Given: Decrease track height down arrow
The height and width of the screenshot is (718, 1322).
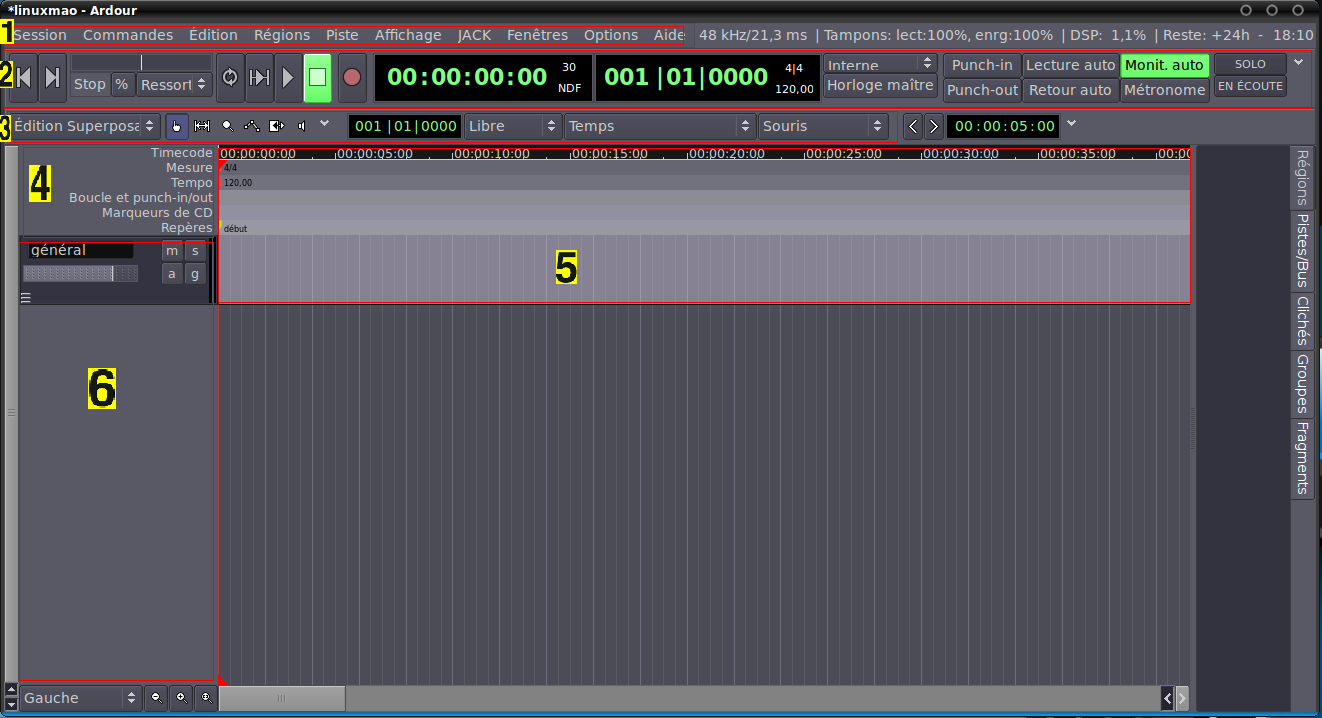Looking at the screenshot, I should [x=11, y=703].
